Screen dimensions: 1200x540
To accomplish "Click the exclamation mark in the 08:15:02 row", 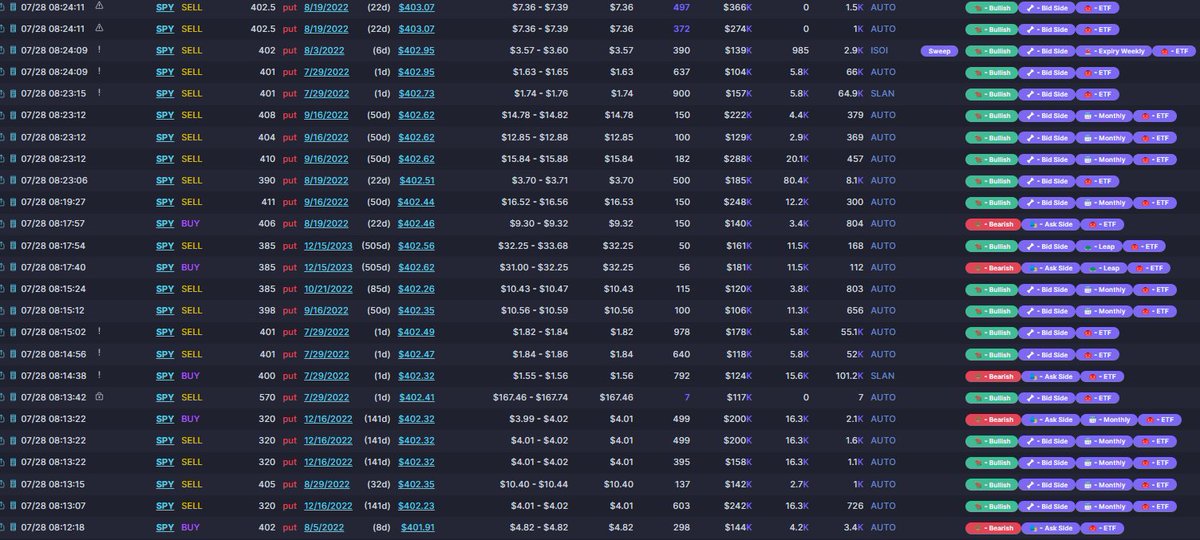I will [x=99, y=332].
